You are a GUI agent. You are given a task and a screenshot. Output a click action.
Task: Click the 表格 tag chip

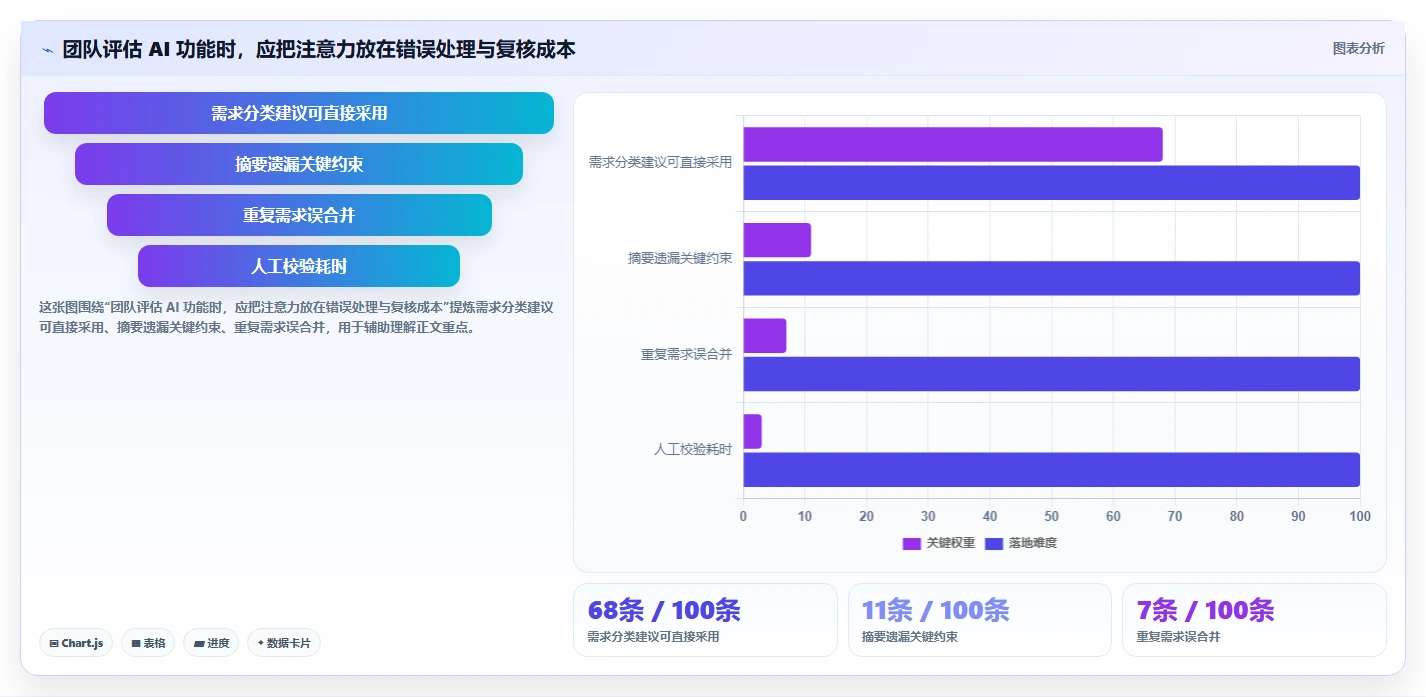coord(148,643)
